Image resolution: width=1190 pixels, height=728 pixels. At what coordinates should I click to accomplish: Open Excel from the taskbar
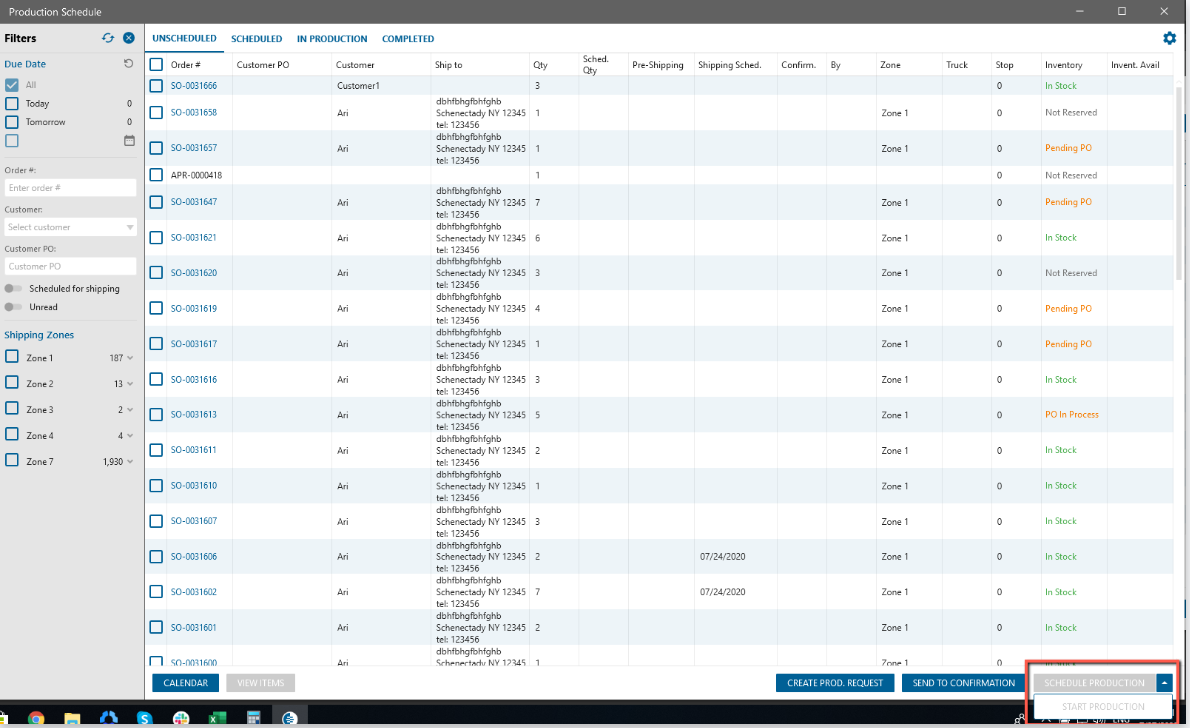click(218, 718)
